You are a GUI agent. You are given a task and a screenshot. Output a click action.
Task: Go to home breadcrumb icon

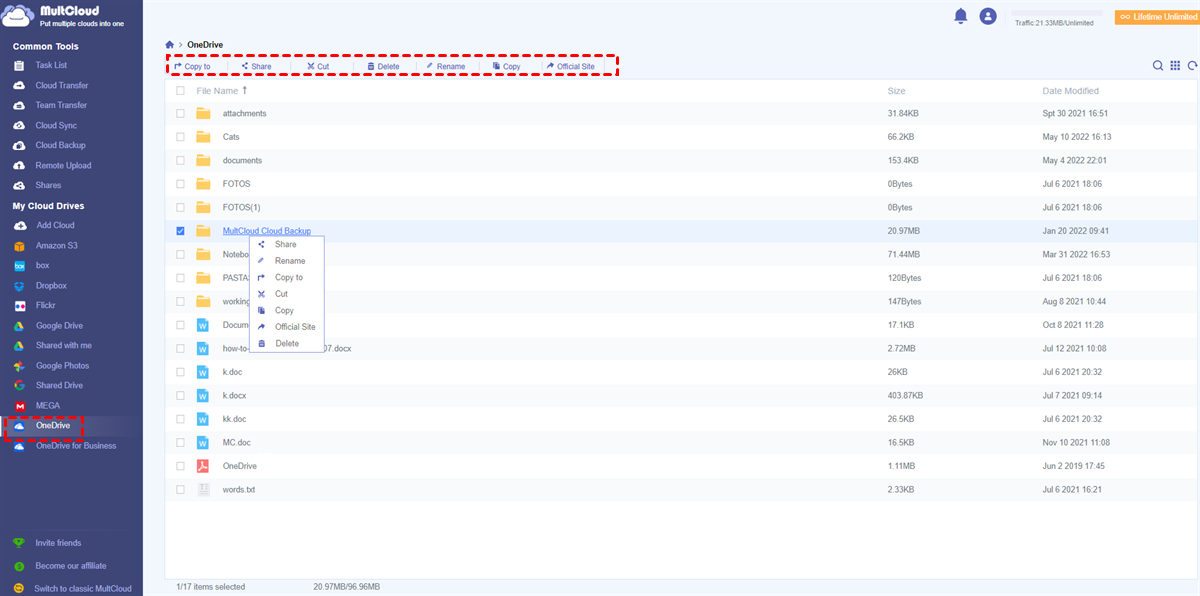[x=170, y=45]
